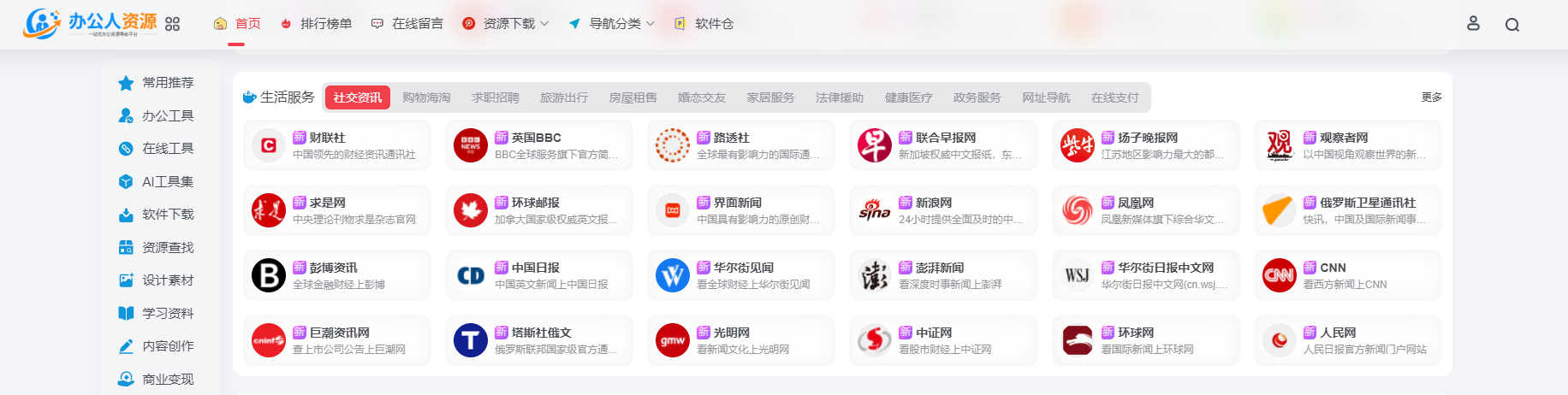Click the 俄罗斯卫星通讯社 orange icon
Screen dimensions: 1568x395
tap(1280, 210)
